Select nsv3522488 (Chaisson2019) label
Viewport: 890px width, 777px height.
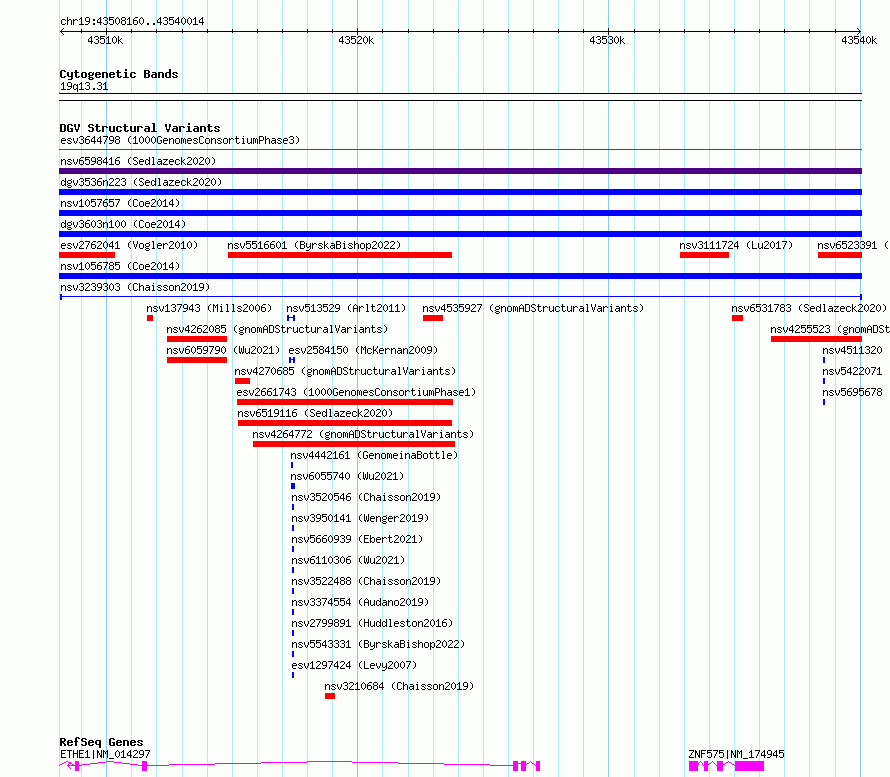(366, 581)
